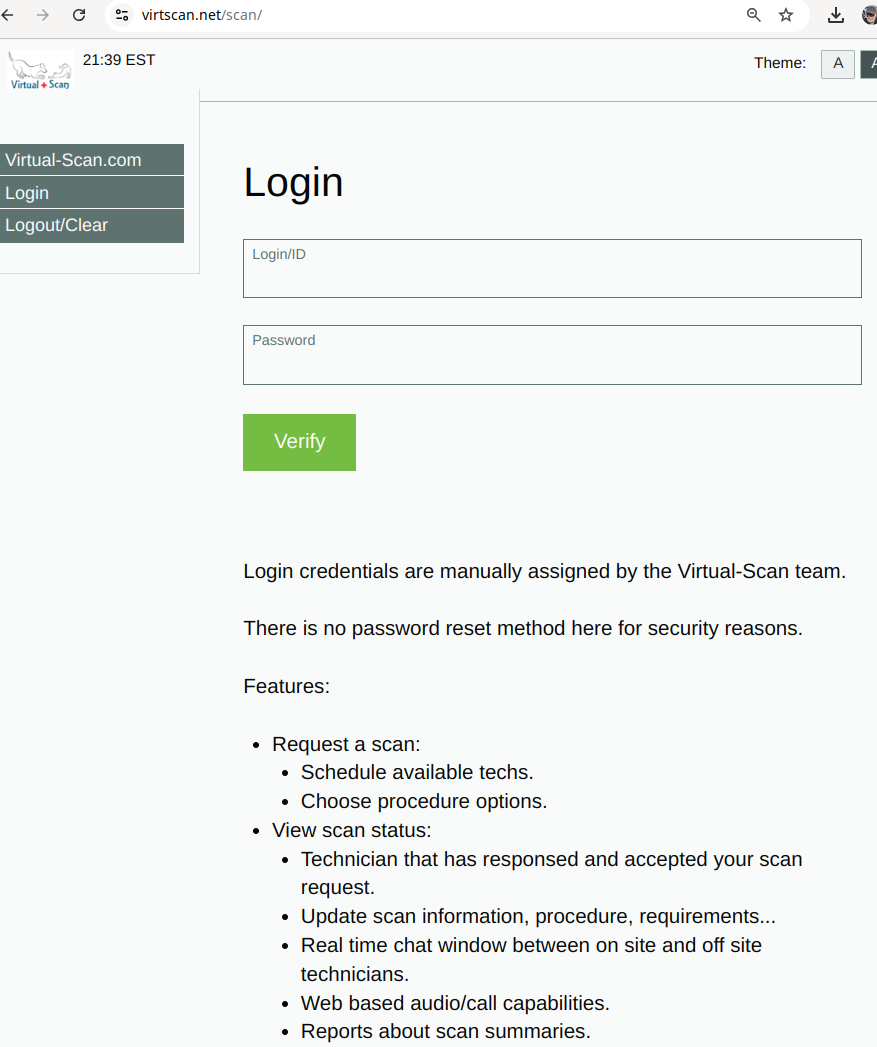
Task: Click the browser forward arrow
Action: [43, 15]
